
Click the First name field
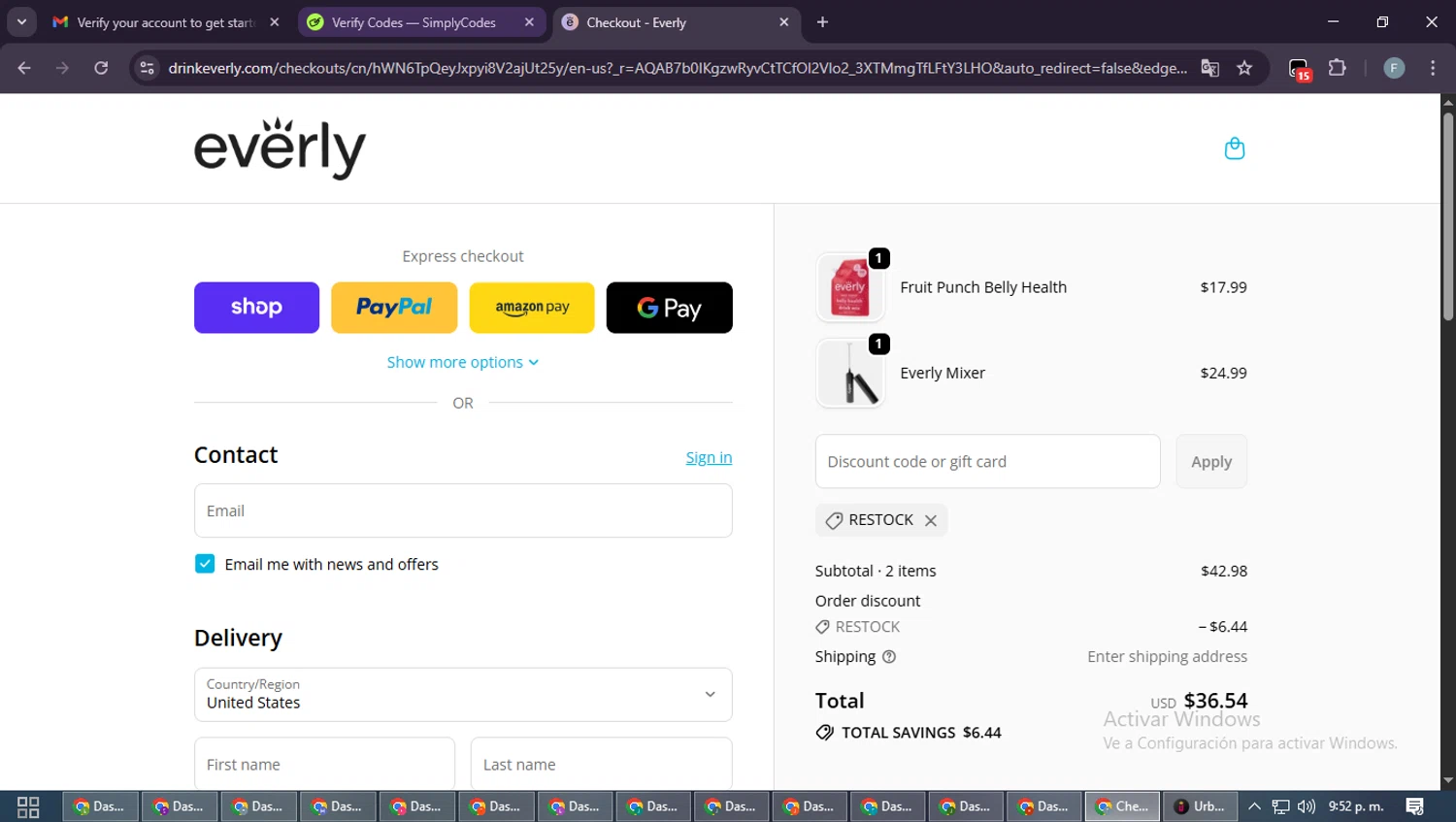pyautogui.click(x=324, y=764)
